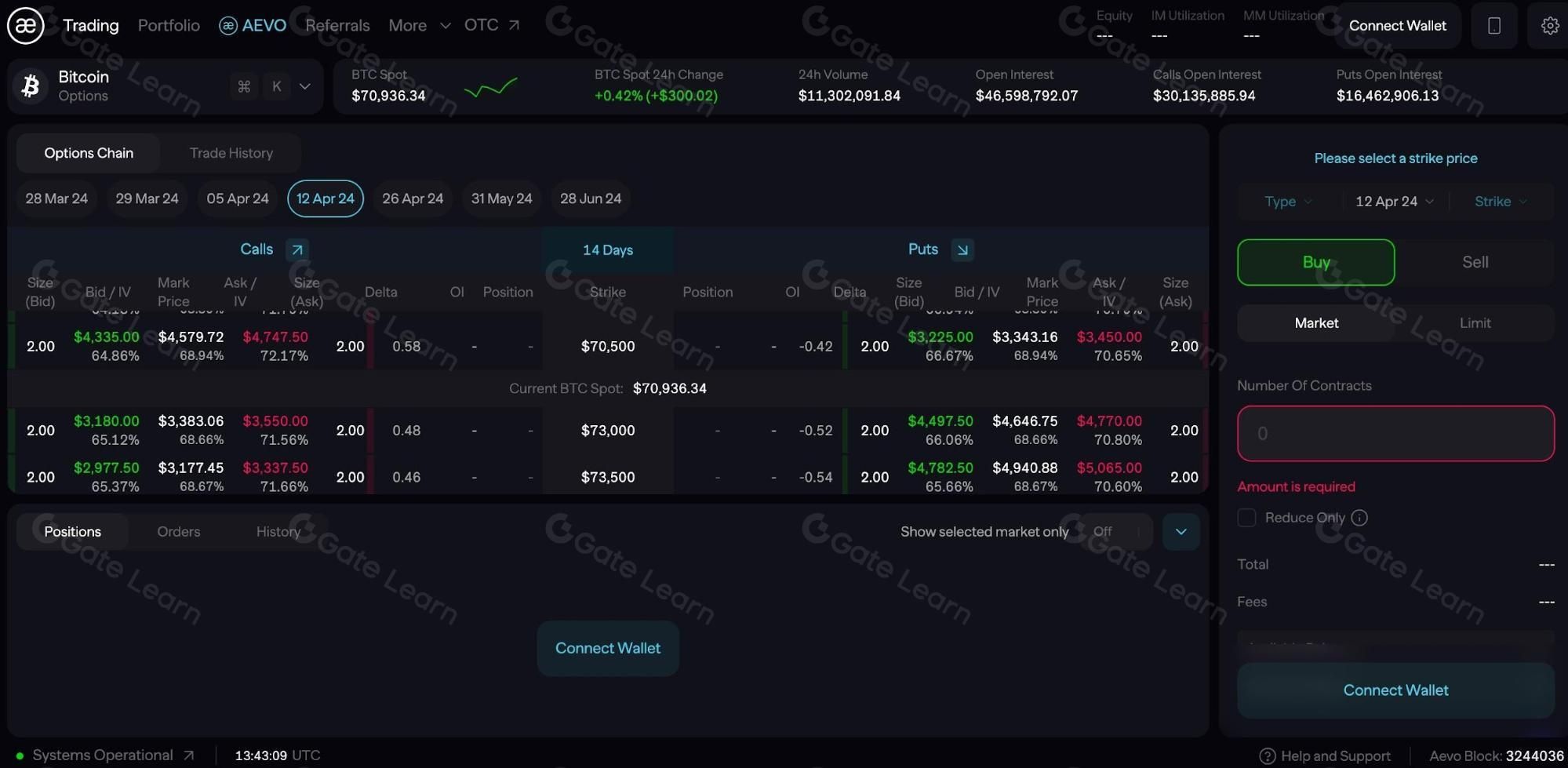The height and width of the screenshot is (768, 1568).
Task: Collapse the positions panel chevron button
Action: pos(1181,532)
